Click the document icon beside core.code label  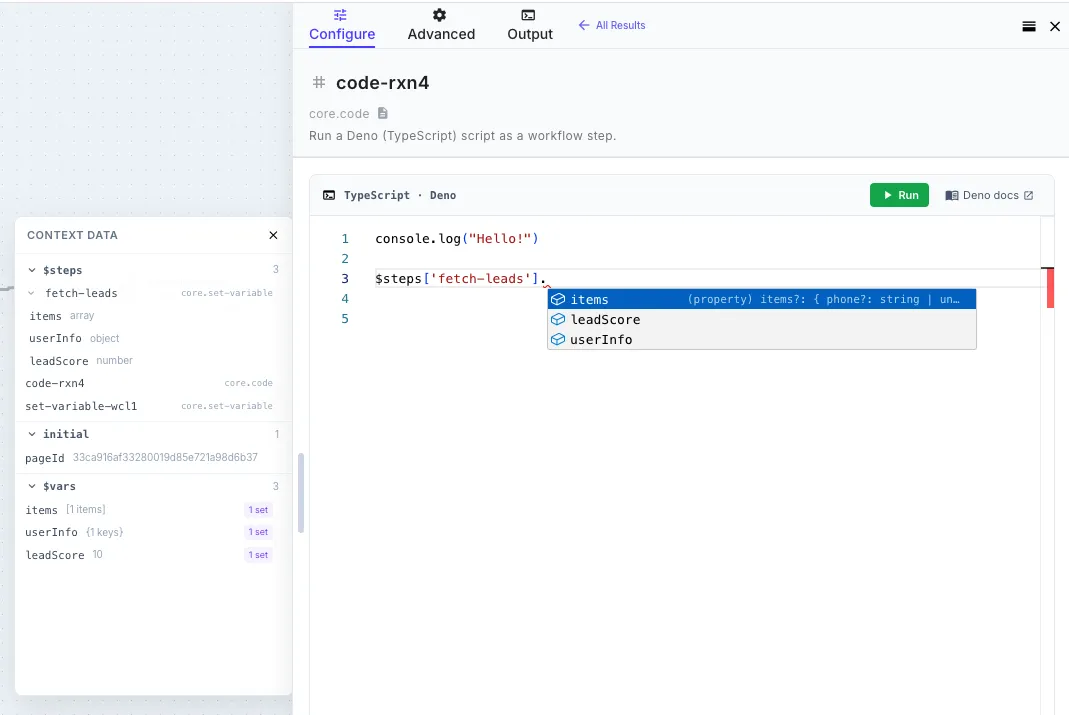(382, 114)
